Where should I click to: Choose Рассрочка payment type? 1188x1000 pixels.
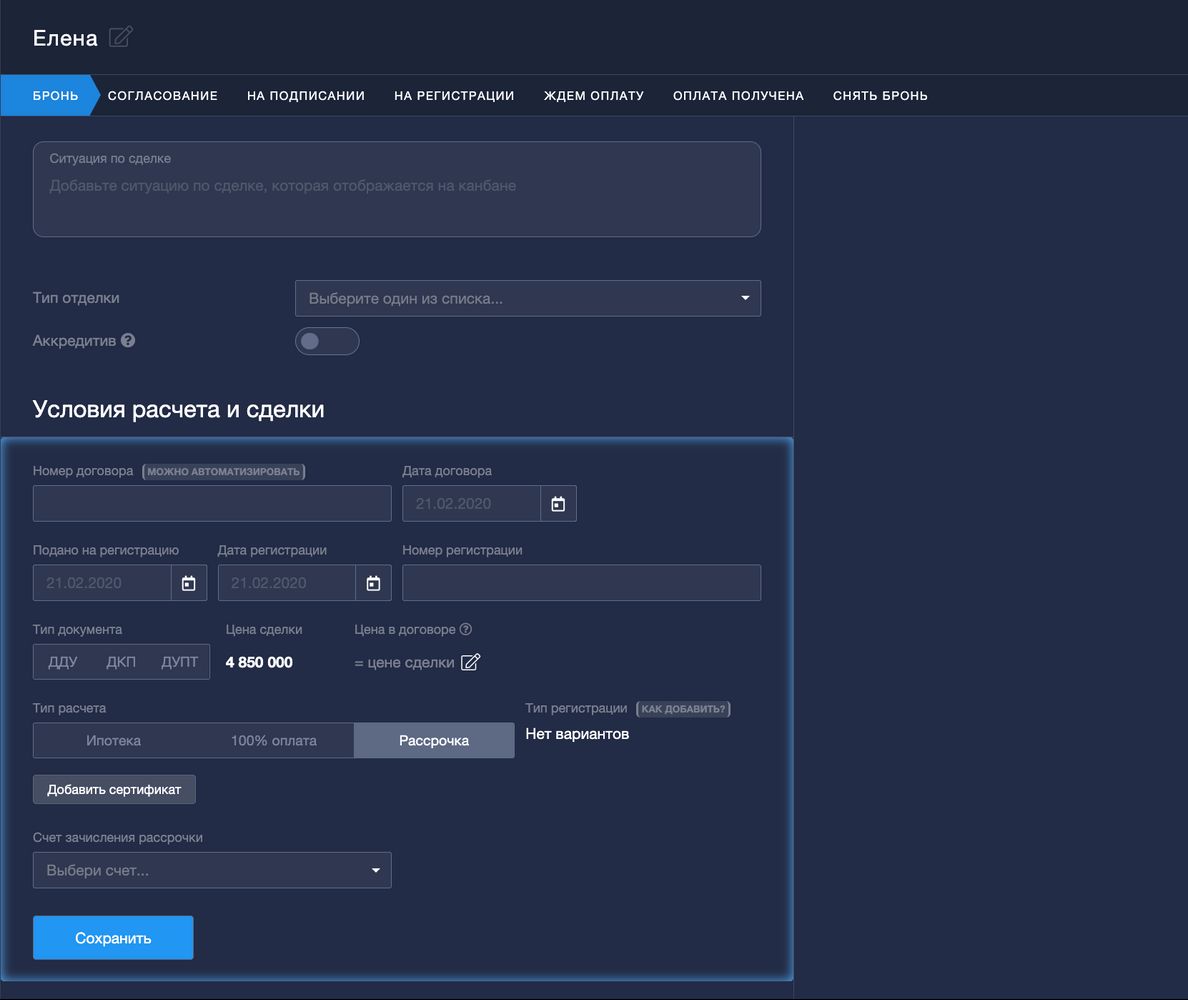point(434,740)
